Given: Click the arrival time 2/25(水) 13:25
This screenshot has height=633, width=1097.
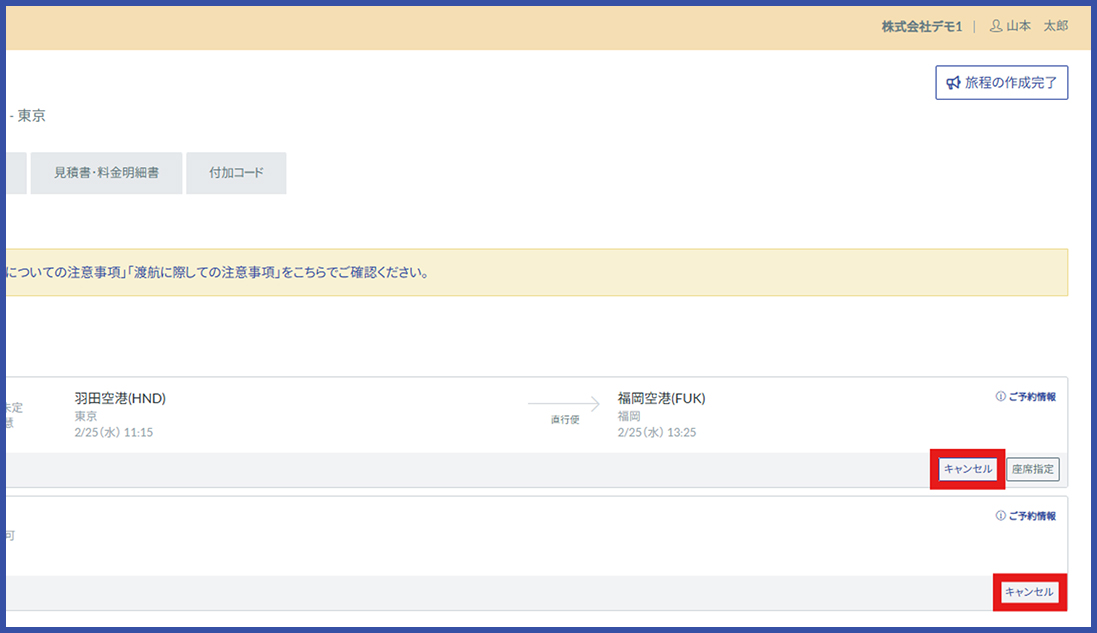Looking at the screenshot, I should [656, 433].
